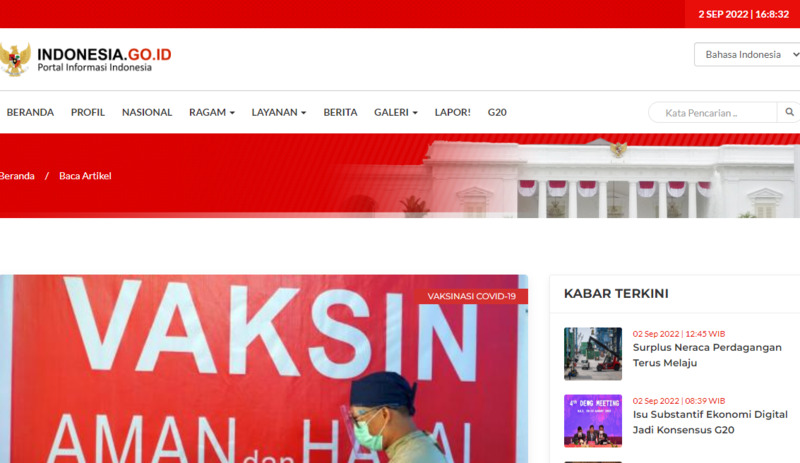Open the Bahasa Indonesia language dropdown
This screenshot has height=463, width=800.
click(747, 55)
